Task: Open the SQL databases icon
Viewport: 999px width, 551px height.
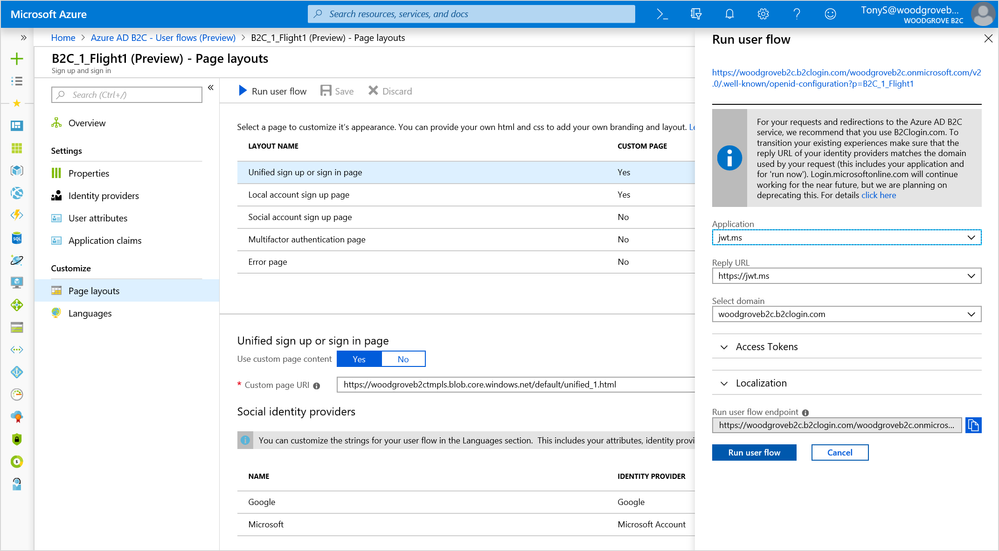Action: (x=17, y=238)
